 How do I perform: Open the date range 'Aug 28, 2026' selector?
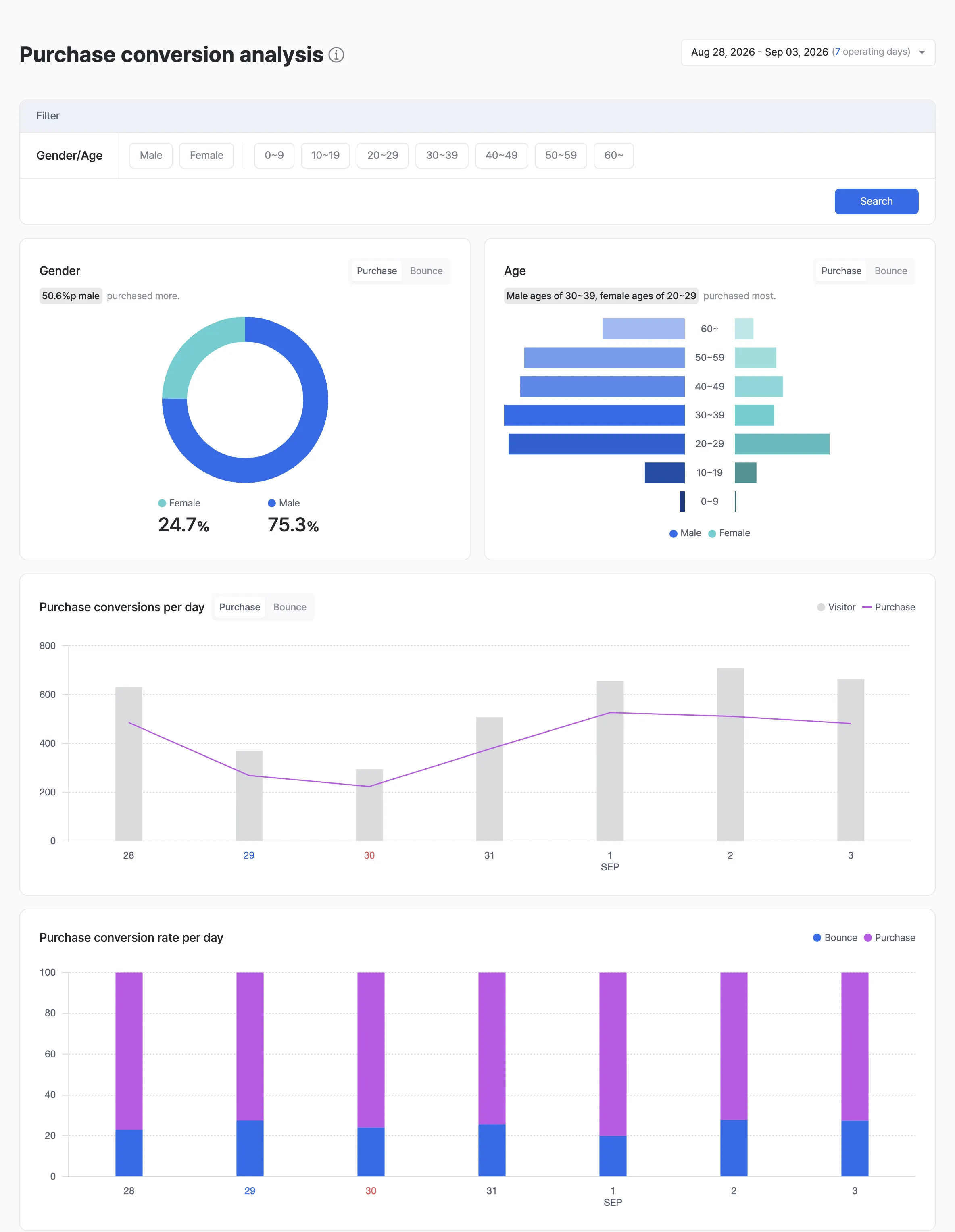808,52
